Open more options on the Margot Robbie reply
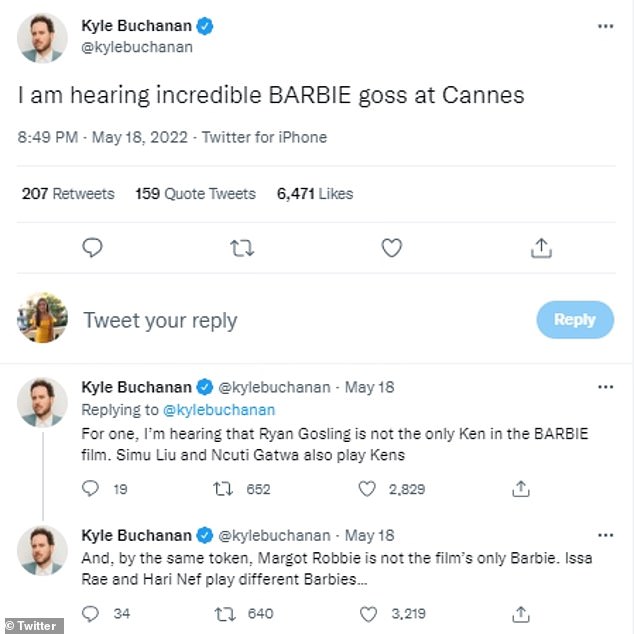Screen dimensions: 634x634 pos(605,535)
